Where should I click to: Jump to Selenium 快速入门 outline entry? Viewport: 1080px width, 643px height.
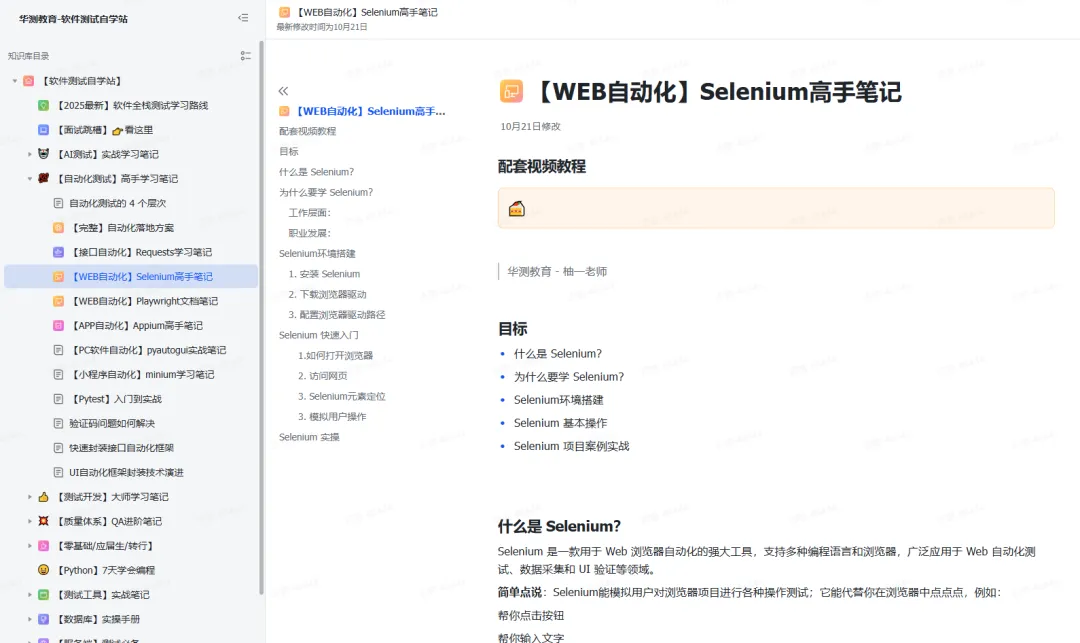pos(318,335)
